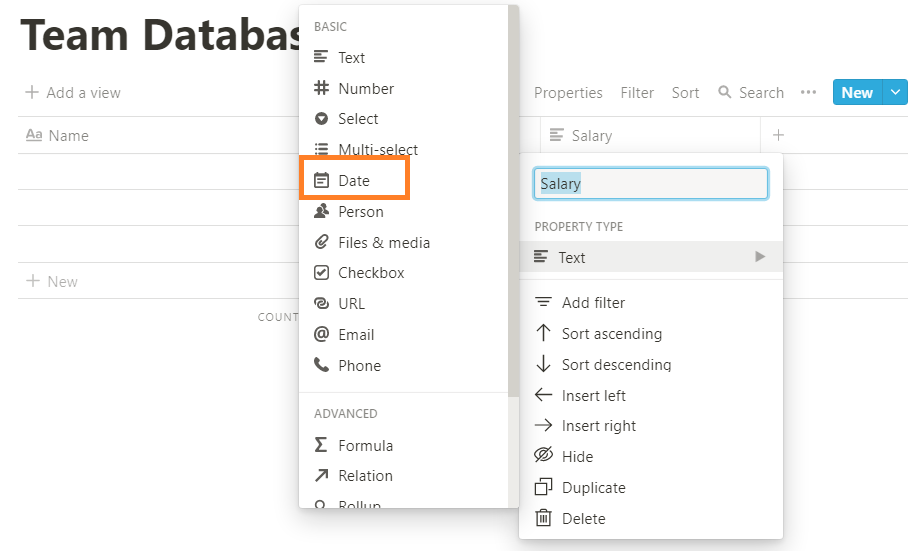Click the Team Database page title
This screenshot has height=551, width=922.
(x=160, y=35)
